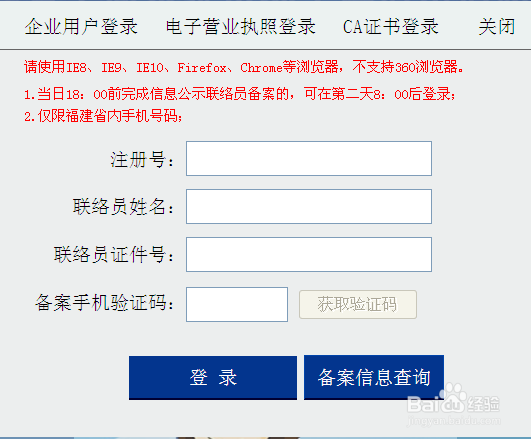Select the CA证书登录 tab

click(391, 26)
